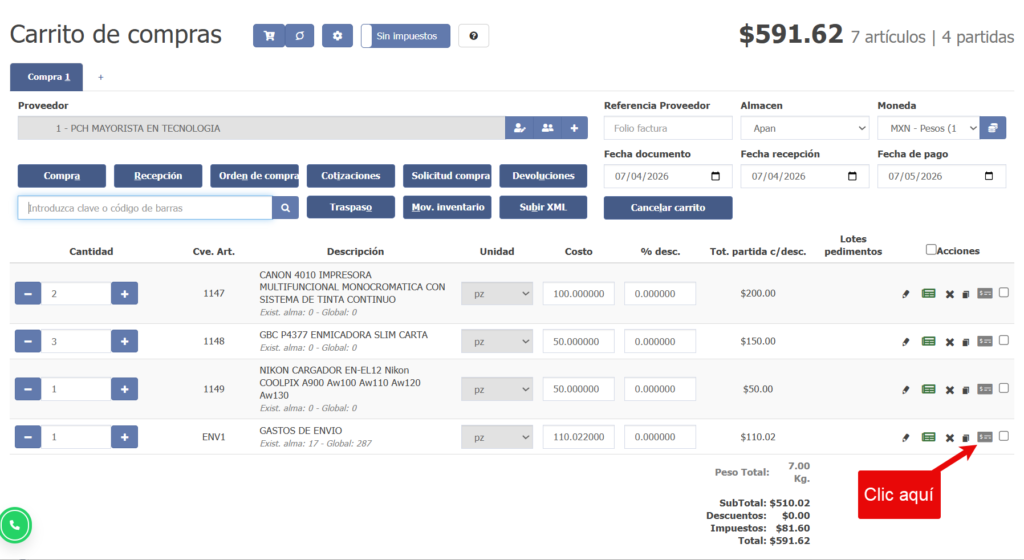Click pencil edit icon for GBC P4377 row
Image resolution: width=1024 pixels, height=560 pixels.
[906, 342]
